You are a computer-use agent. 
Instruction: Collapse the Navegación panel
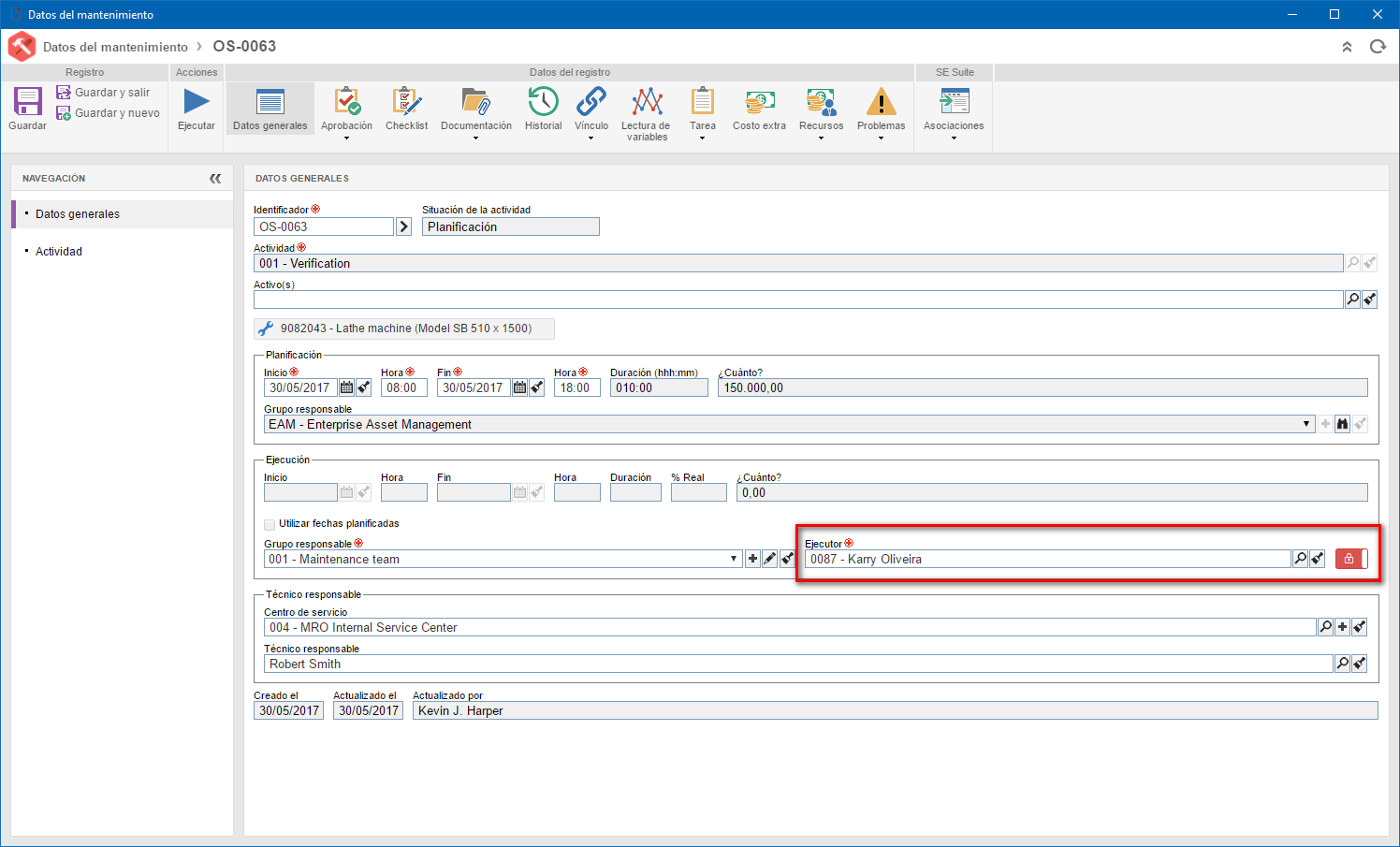coord(215,178)
